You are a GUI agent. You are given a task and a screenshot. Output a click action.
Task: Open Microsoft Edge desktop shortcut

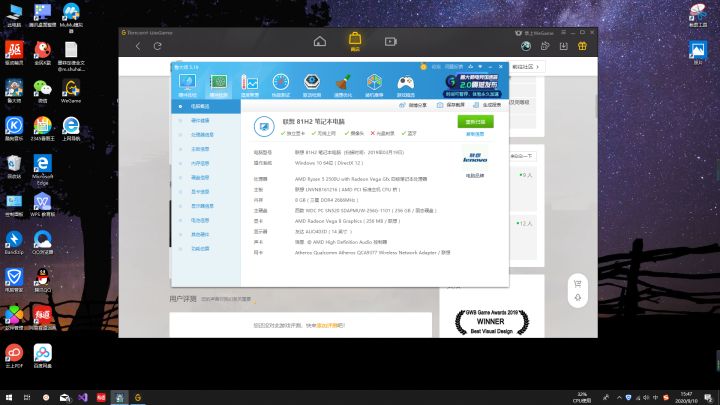[42, 169]
